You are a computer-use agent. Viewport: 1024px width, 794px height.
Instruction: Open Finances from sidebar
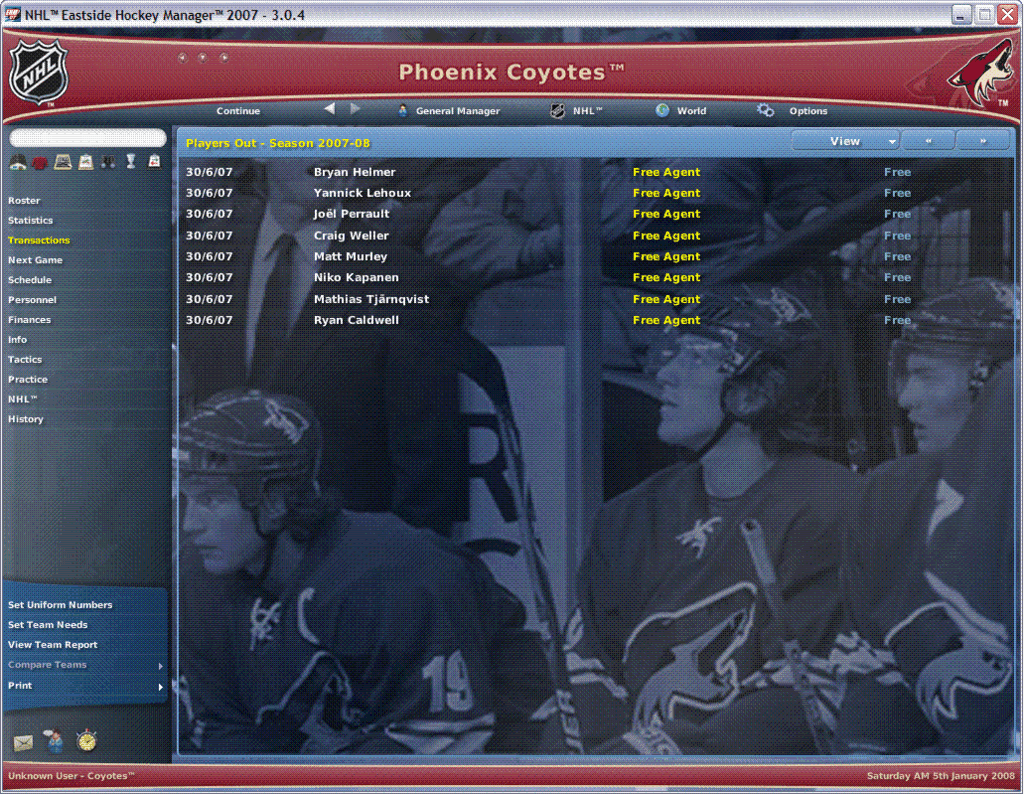tap(29, 320)
